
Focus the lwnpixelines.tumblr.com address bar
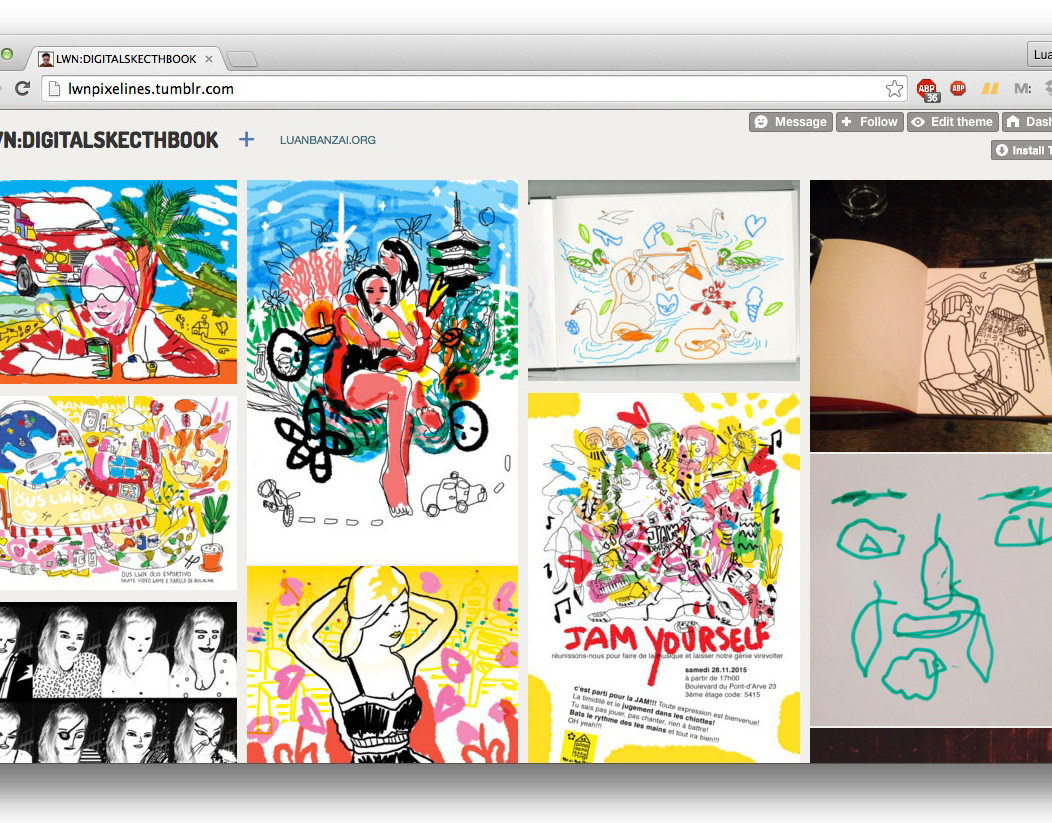coord(473,89)
